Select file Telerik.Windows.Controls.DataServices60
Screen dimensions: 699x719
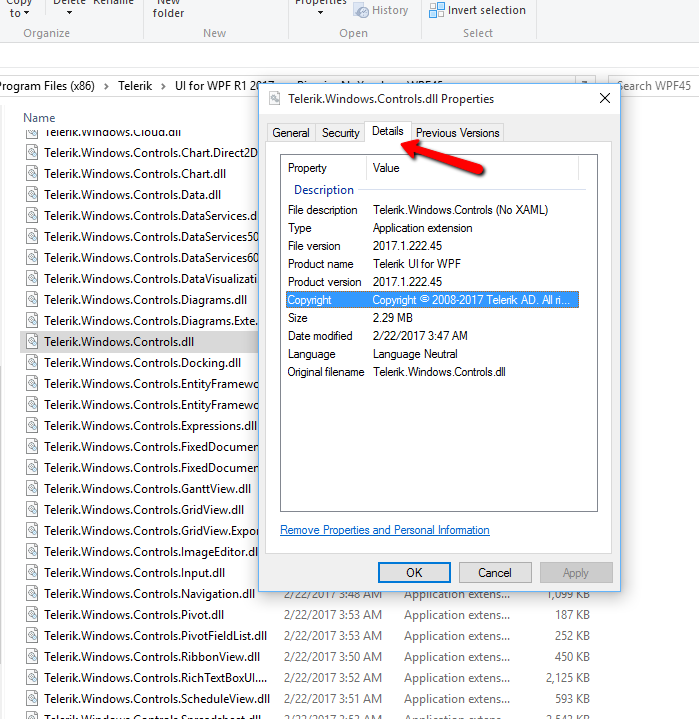(x=151, y=258)
